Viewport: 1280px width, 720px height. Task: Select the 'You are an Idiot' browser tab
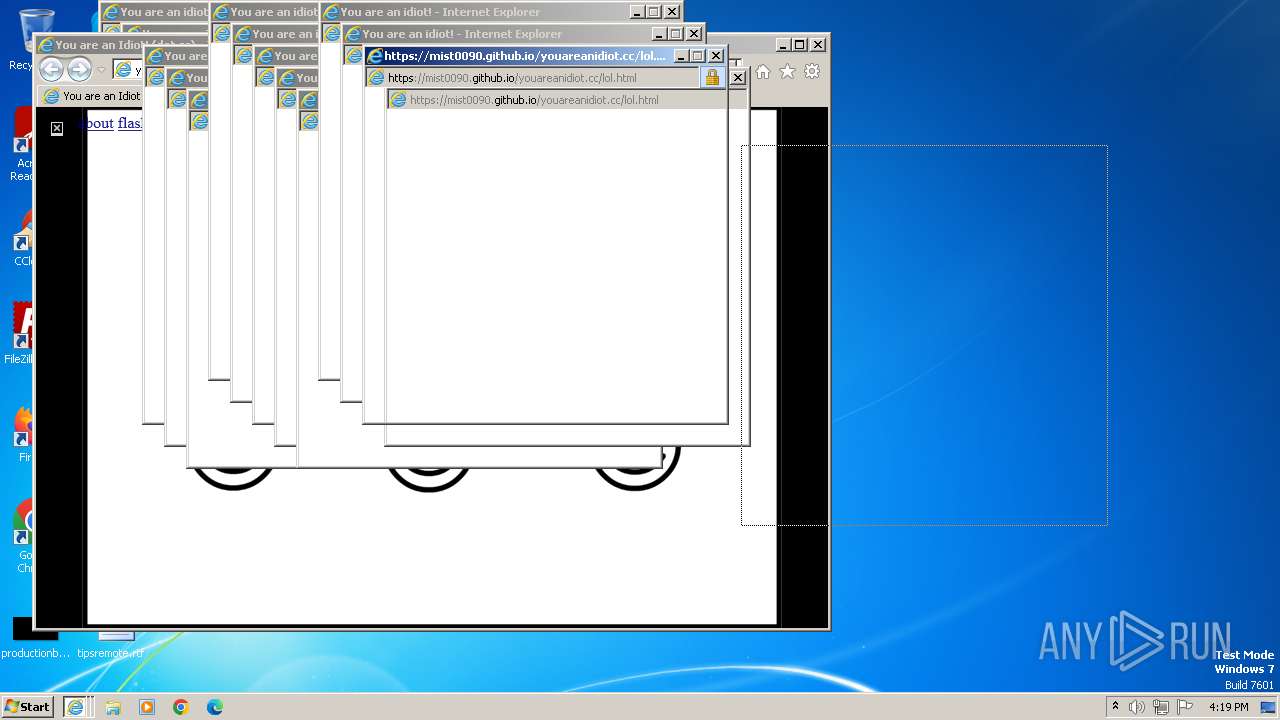(92, 96)
